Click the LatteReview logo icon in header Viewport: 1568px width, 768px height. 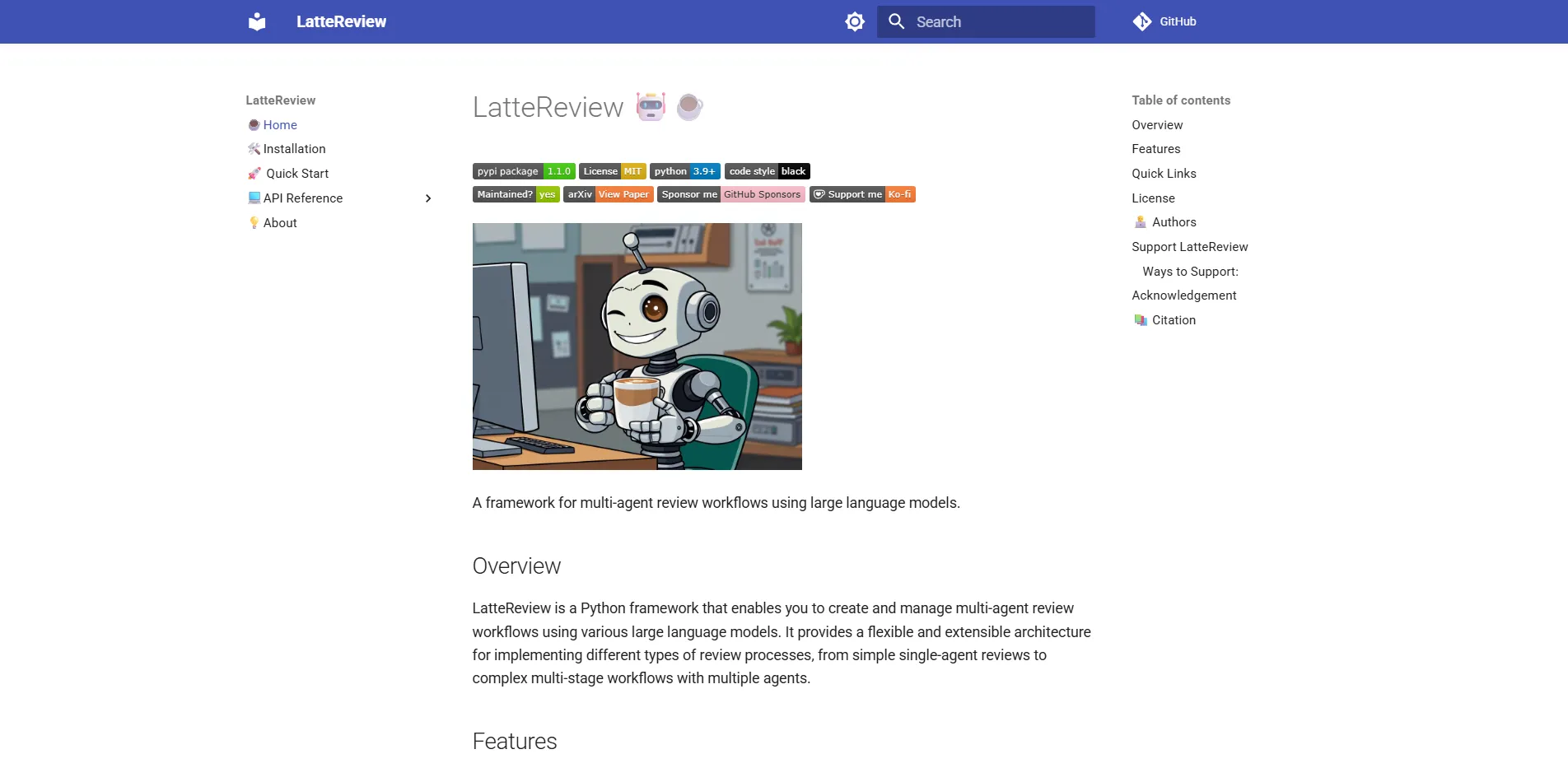[256, 21]
